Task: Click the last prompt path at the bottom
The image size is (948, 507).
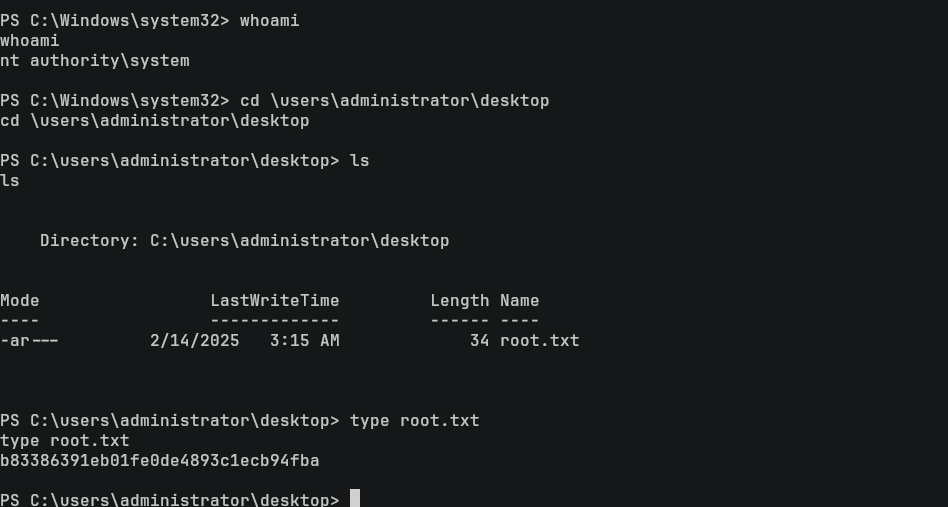Action: click(169, 499)
